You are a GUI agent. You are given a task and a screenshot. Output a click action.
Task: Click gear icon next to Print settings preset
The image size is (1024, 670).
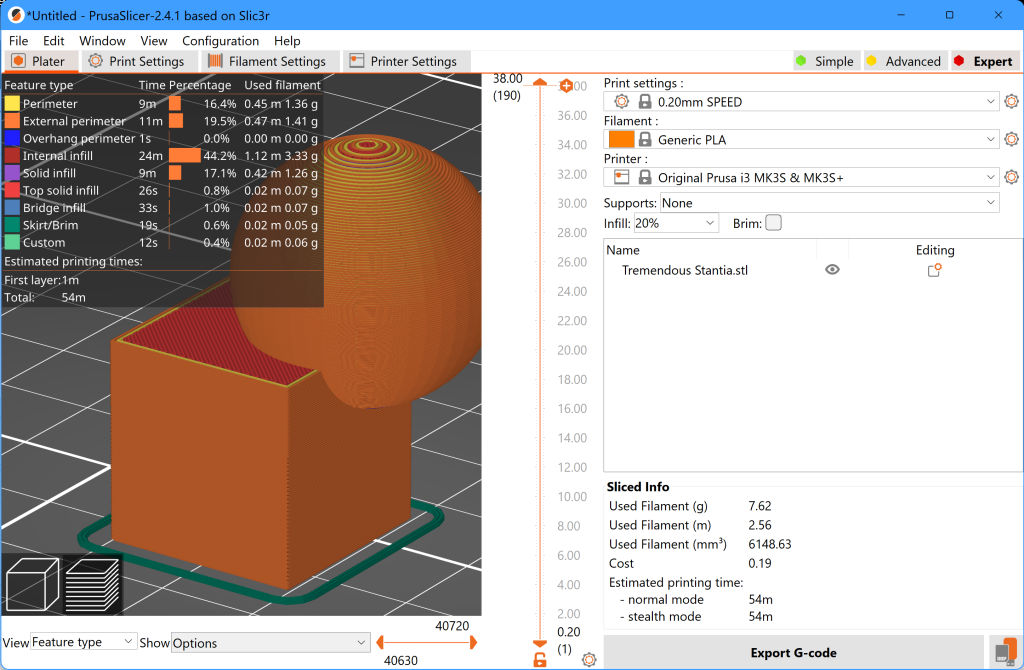1011,101
